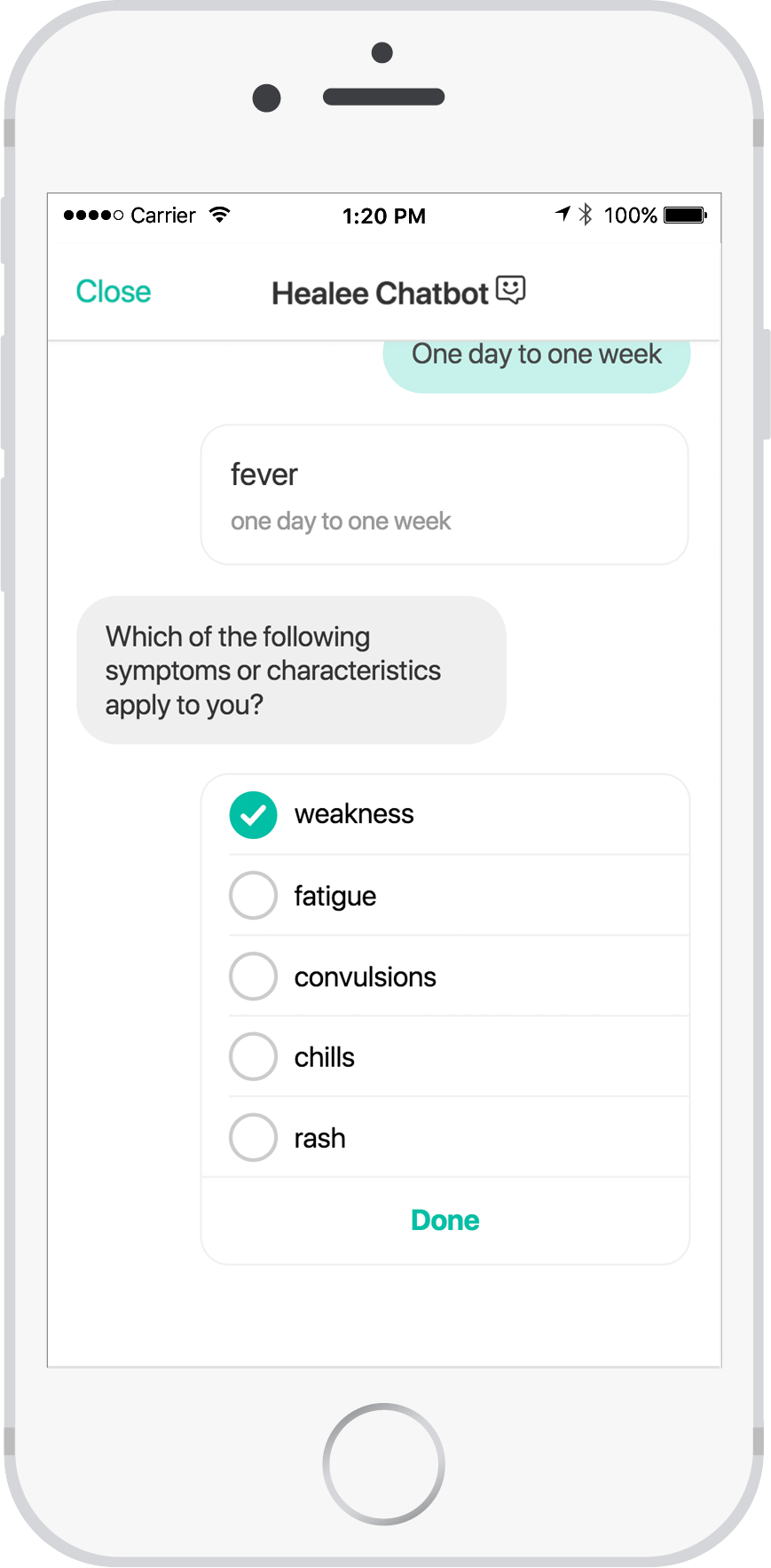Tap the location arrow icon
This screenshot has width=771, height=1568.
click(563, 214)
